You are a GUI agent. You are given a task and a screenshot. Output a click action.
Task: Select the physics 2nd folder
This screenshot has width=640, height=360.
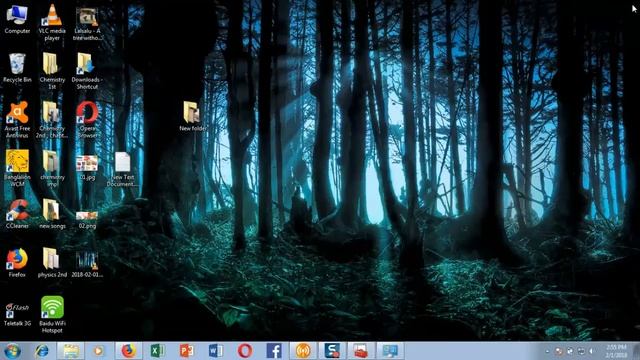52,262
